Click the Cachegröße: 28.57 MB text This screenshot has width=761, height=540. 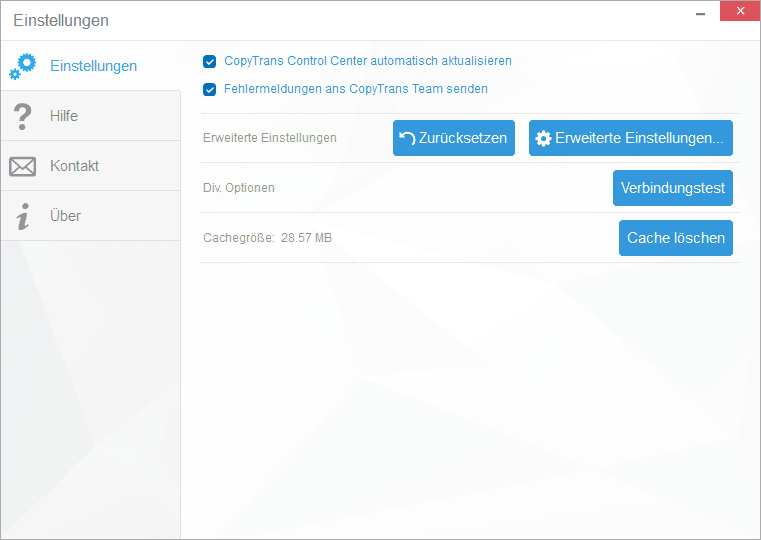[x=267, y=238]
